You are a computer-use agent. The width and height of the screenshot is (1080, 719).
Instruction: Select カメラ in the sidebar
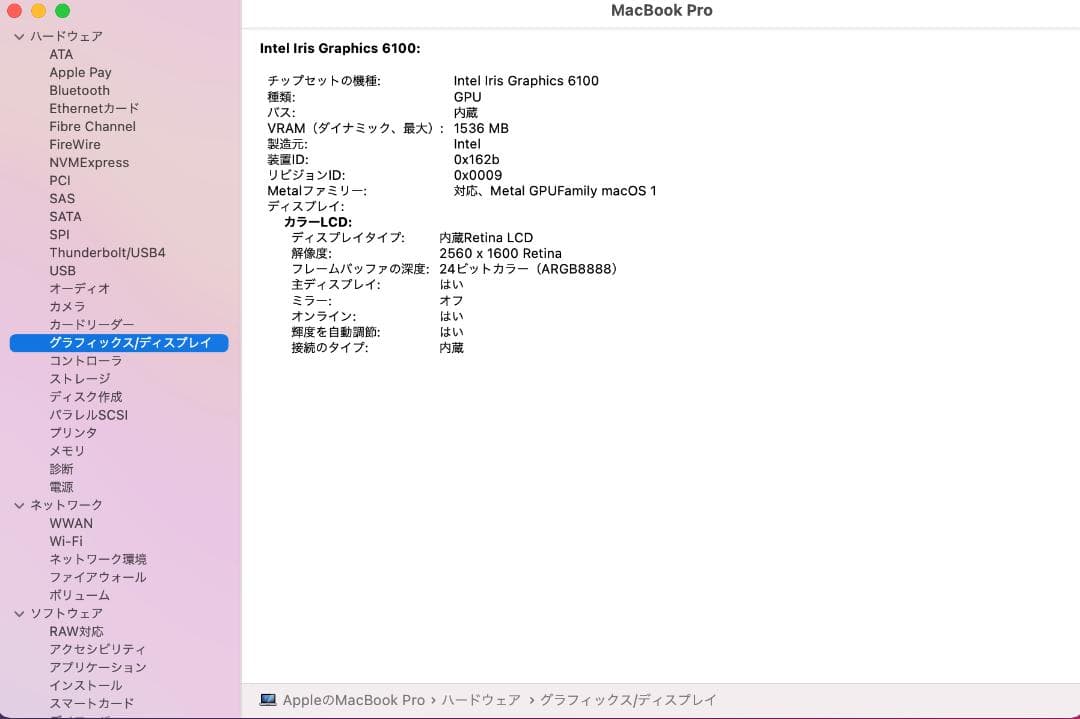(67, 306)
